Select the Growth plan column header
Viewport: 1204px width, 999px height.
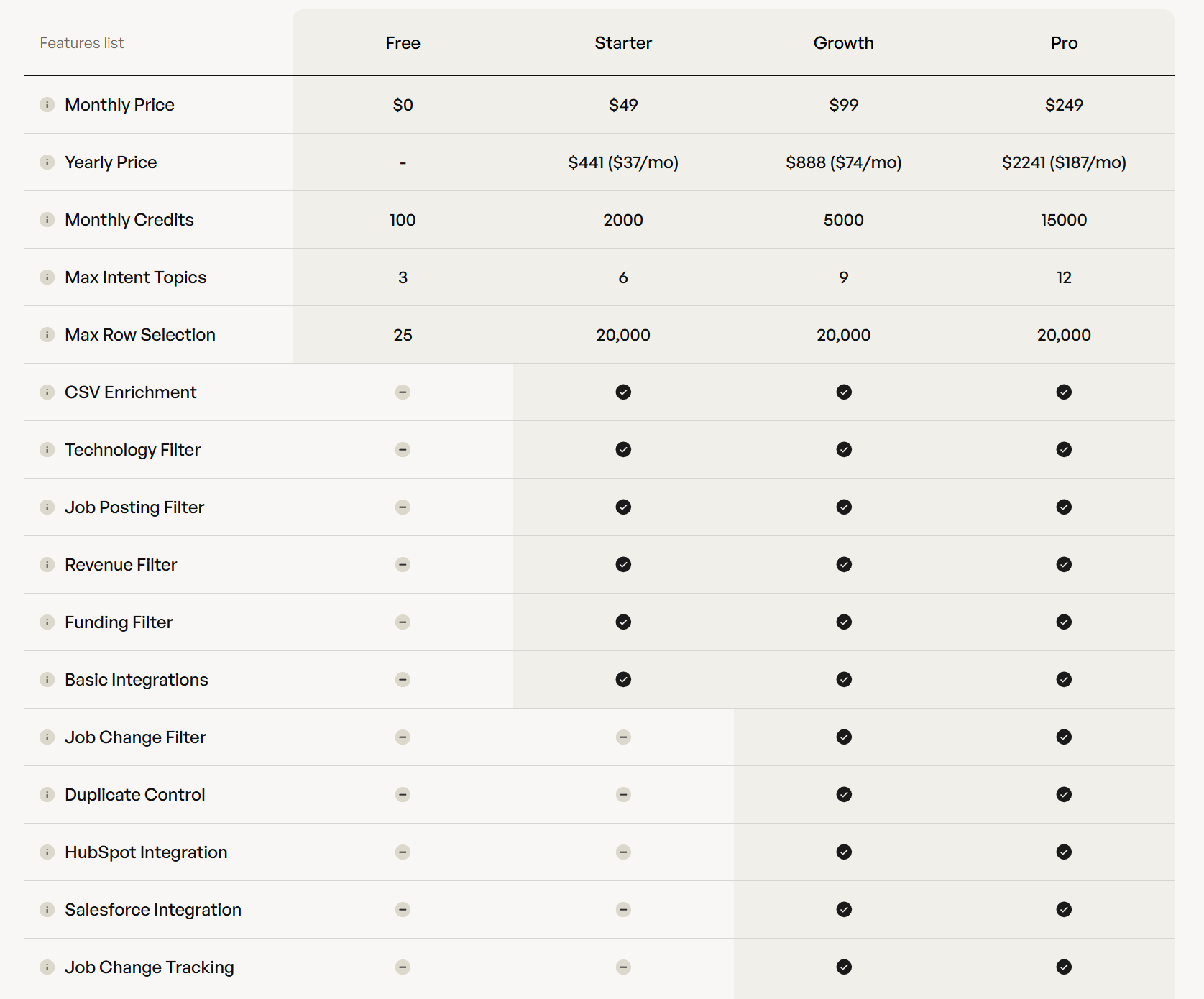click(x=843, y=43)
